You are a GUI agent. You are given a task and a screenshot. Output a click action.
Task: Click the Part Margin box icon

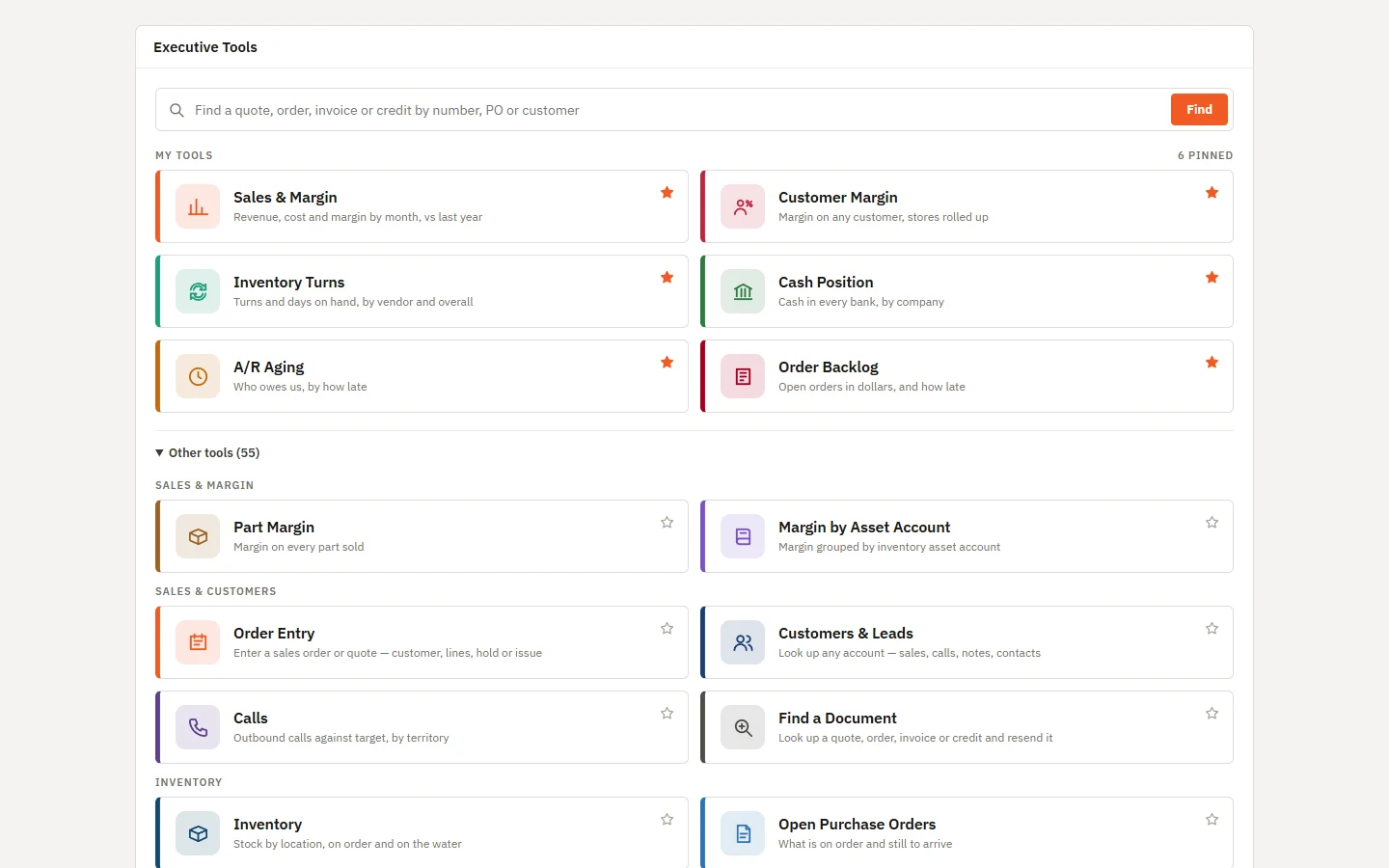198,536
